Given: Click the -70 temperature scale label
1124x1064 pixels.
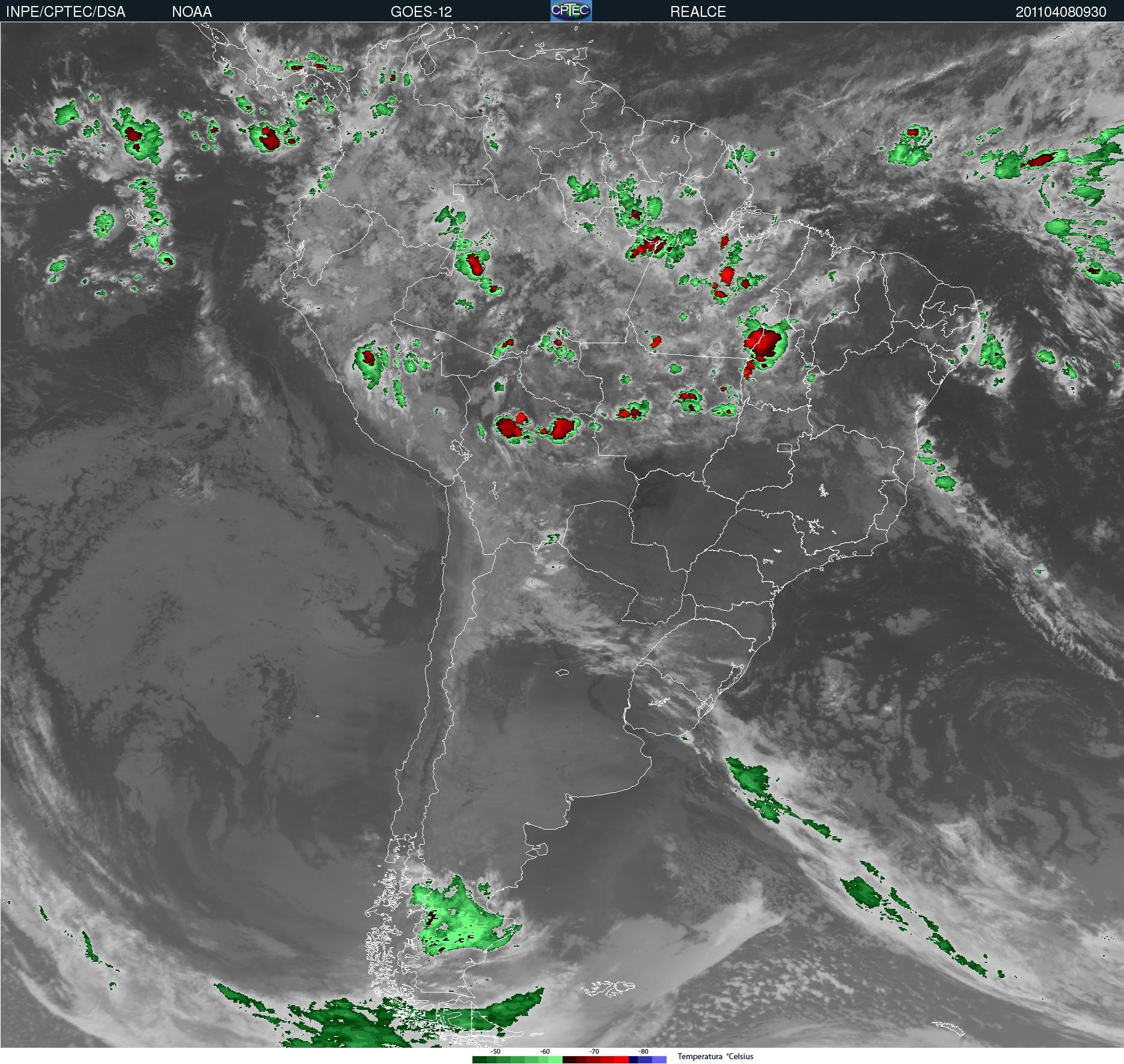Looking at the screenshot, I should [x=594, y=1051].
